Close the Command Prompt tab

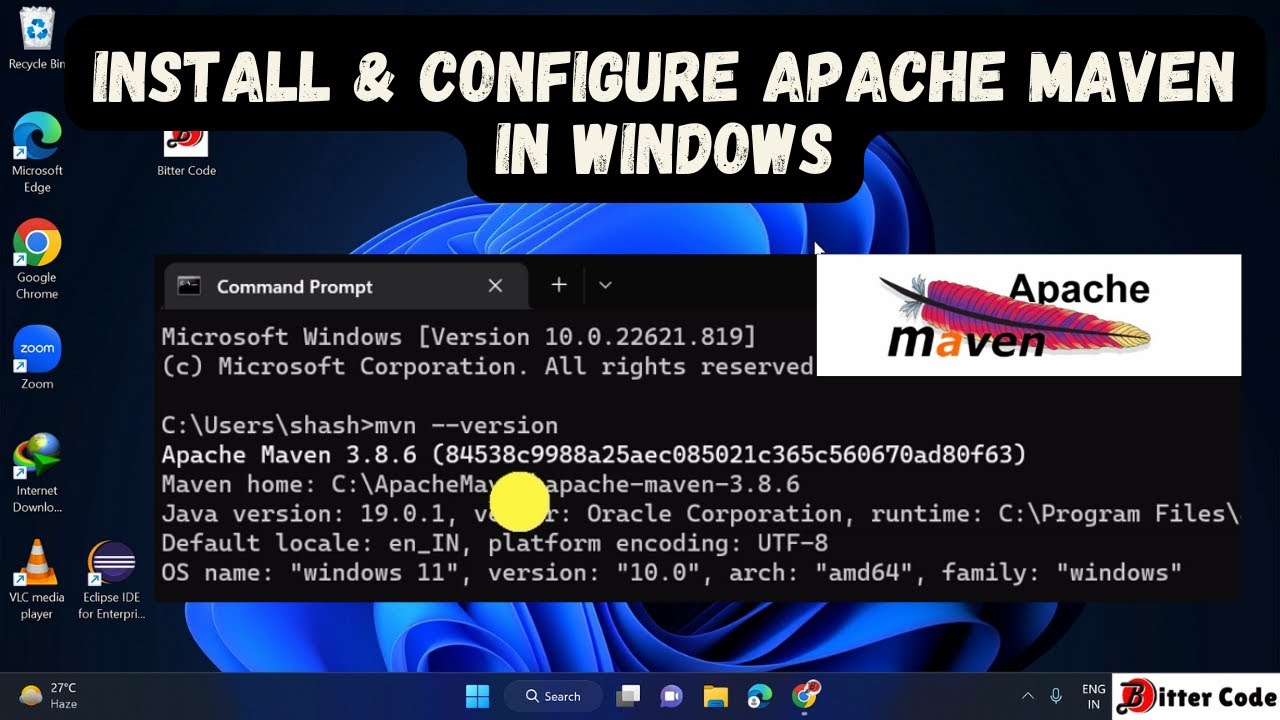pyautogui.click(x=495, y=286)
